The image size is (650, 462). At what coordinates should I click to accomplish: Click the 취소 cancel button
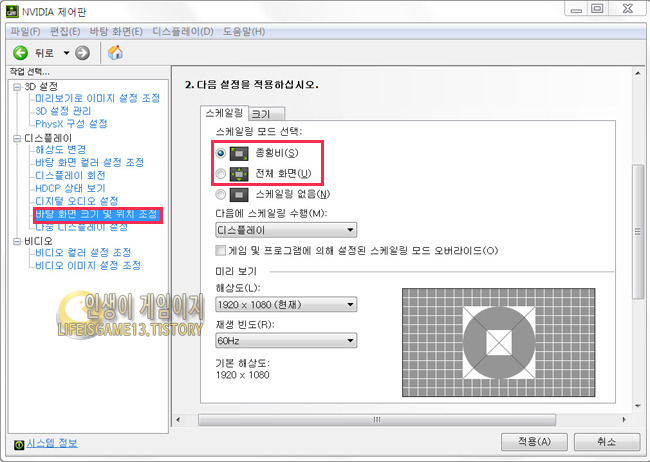(x=607, y=442)
